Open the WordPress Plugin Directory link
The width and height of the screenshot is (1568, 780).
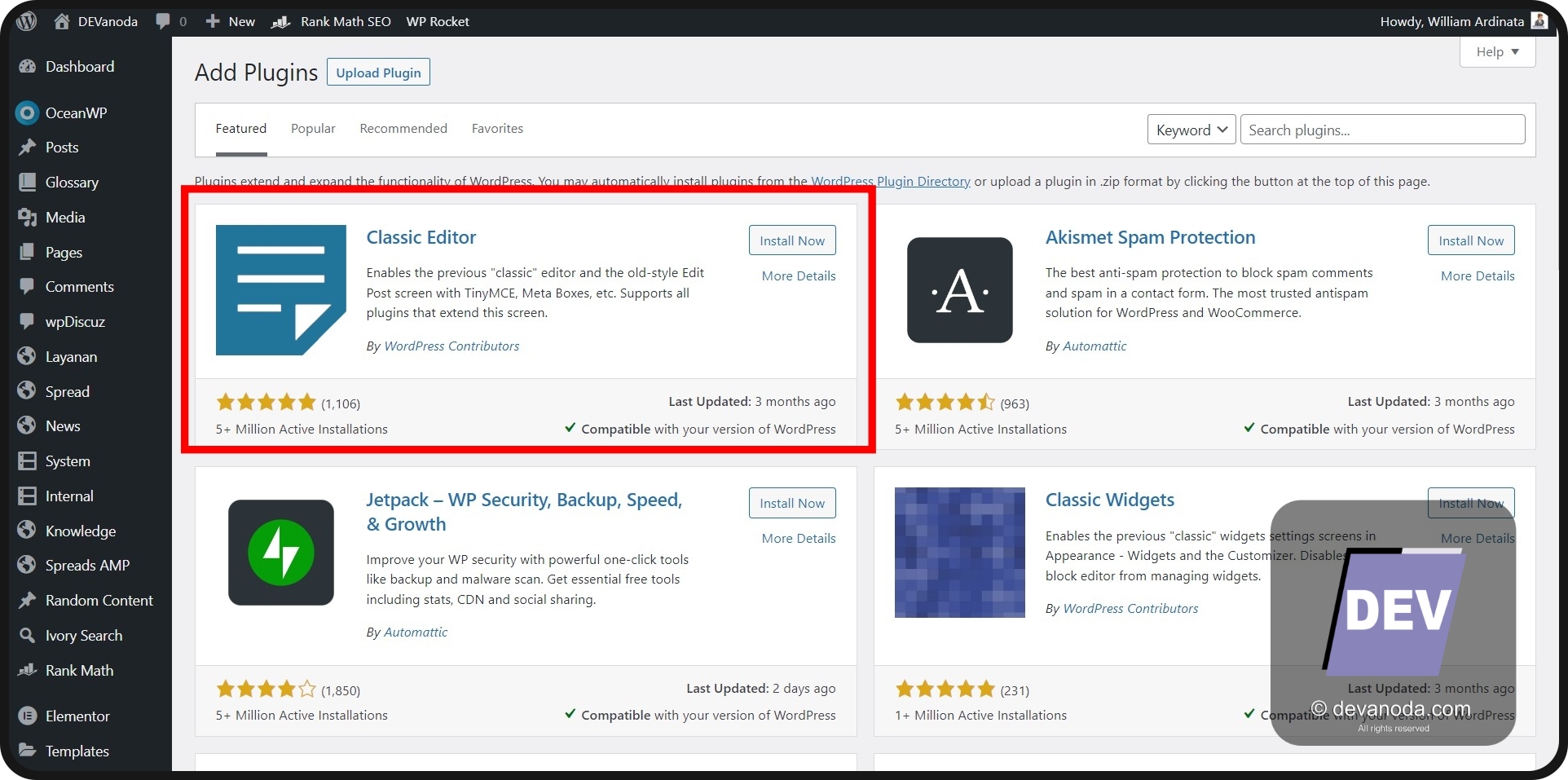click(x=891, y=182)
